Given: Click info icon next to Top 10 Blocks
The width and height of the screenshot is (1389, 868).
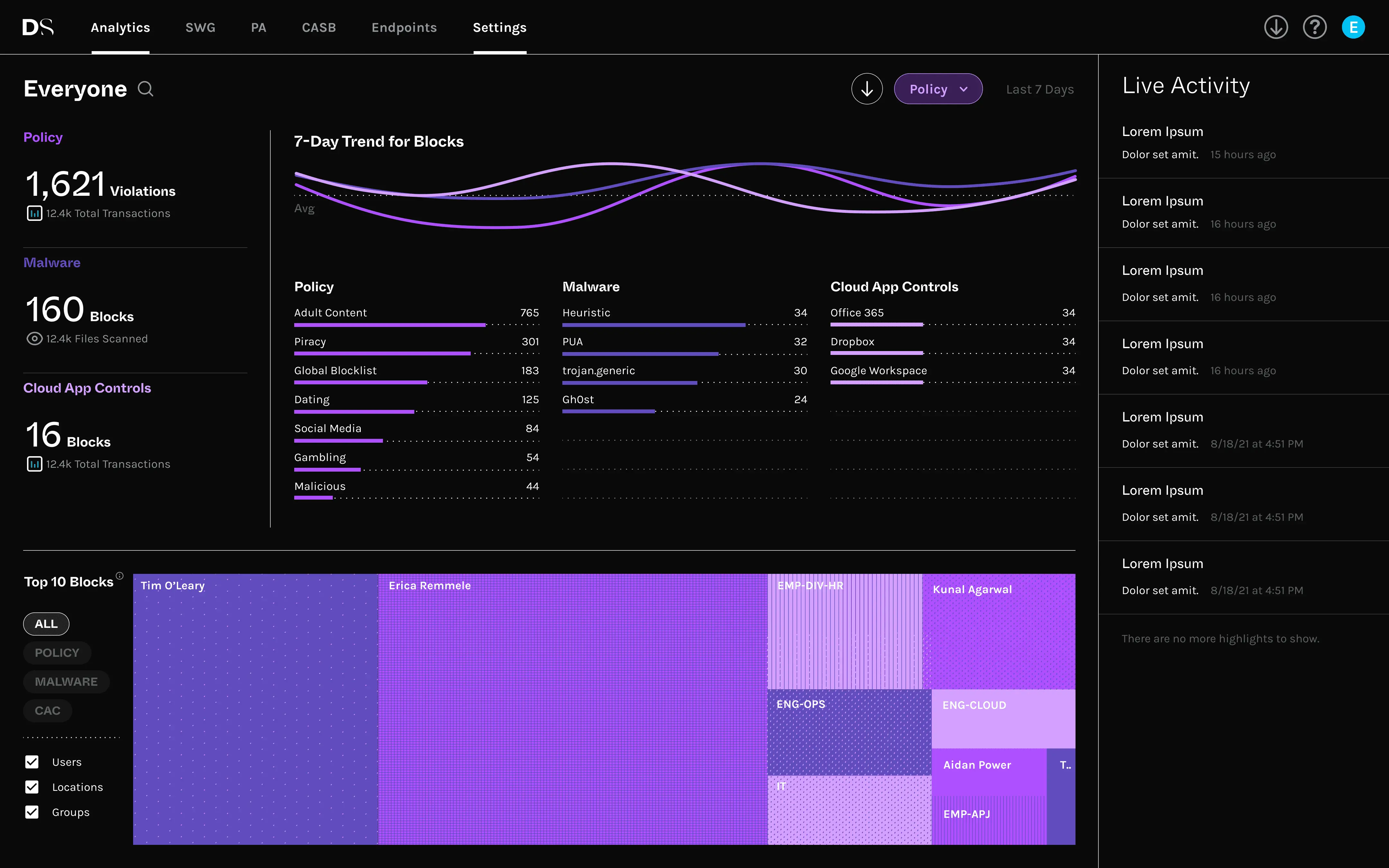Looking at the screenshot, I should pyautogui.click(x=119, y=576).
